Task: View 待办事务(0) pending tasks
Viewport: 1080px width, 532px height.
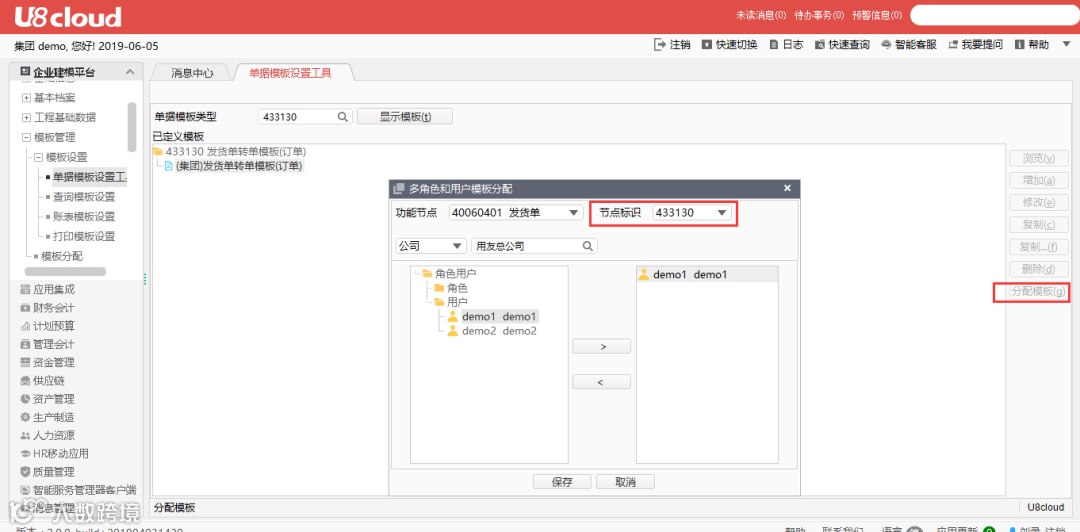Action: click(819, 15)
